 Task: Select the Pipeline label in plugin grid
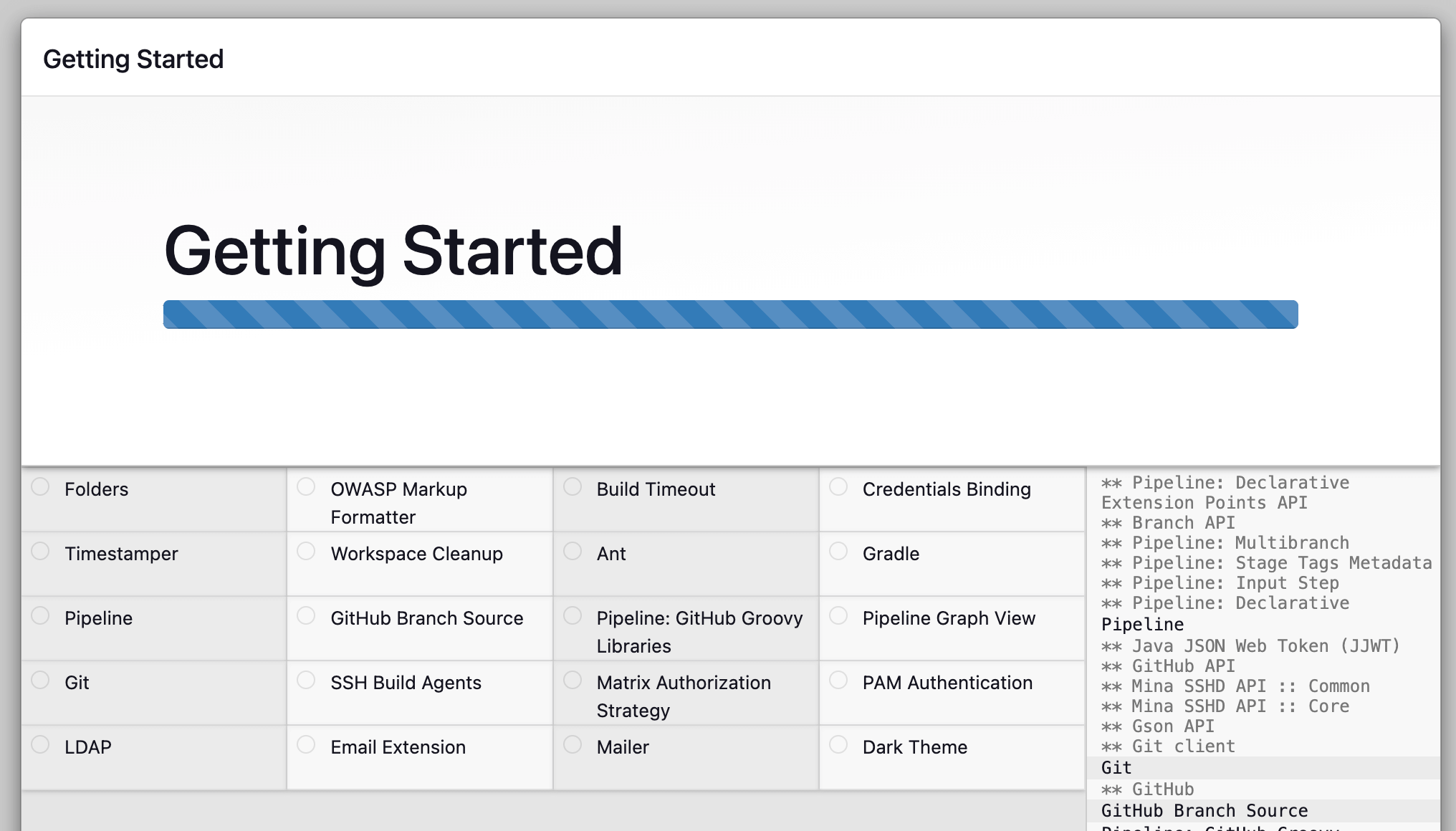(98, 618)
